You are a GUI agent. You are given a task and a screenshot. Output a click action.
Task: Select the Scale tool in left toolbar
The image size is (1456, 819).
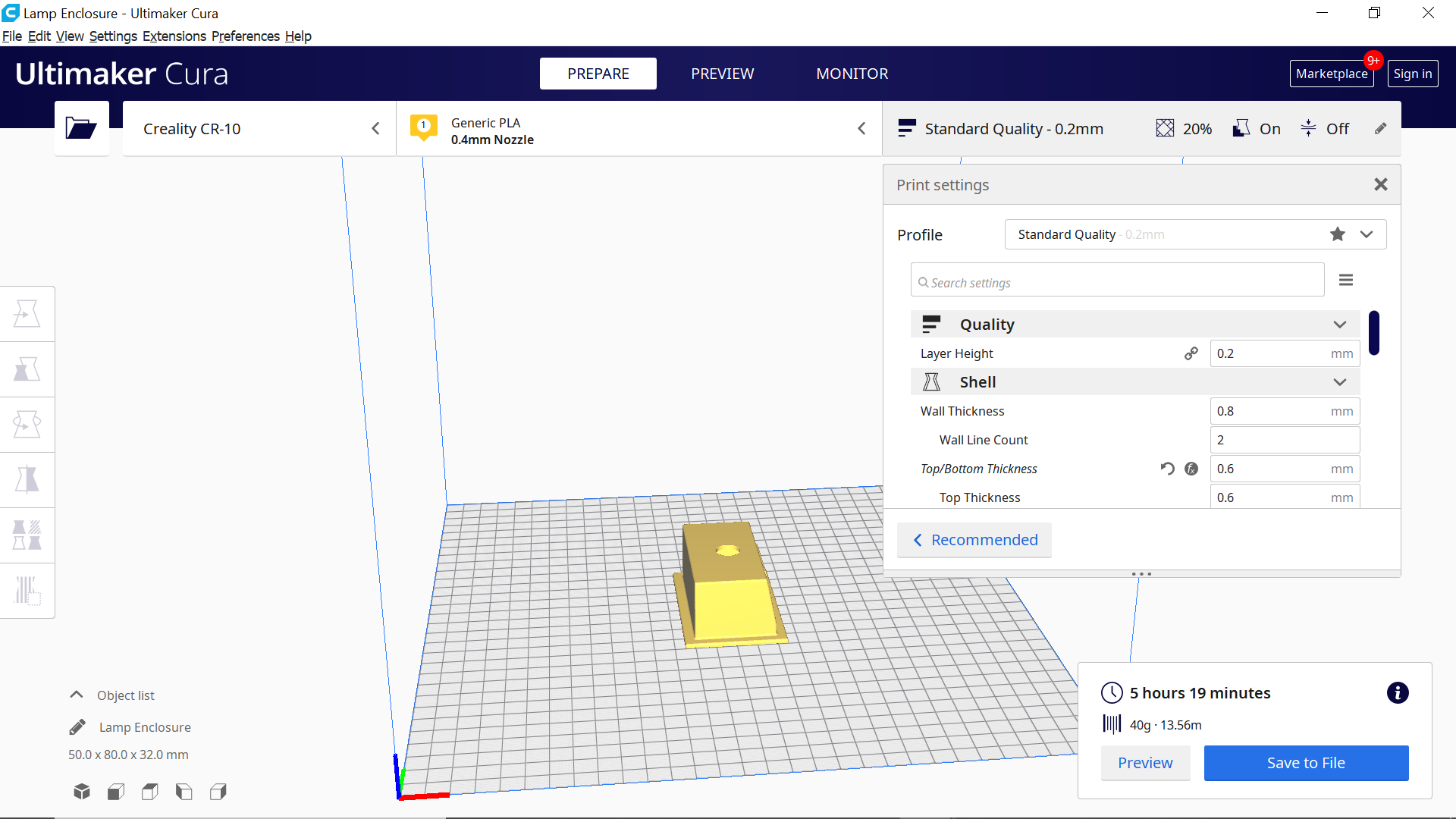click(27, 369)
